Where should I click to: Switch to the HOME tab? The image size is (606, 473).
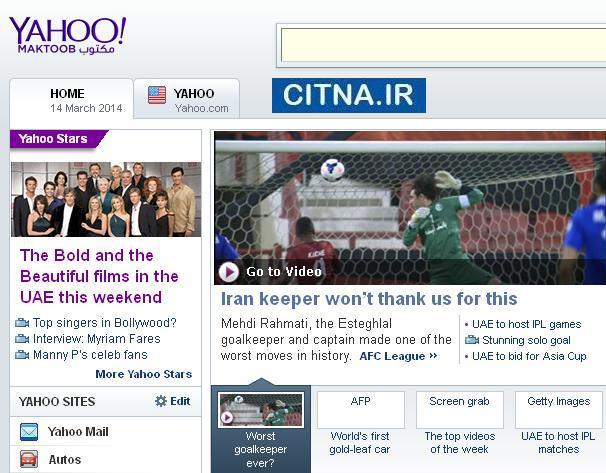[x=71, y=99]
